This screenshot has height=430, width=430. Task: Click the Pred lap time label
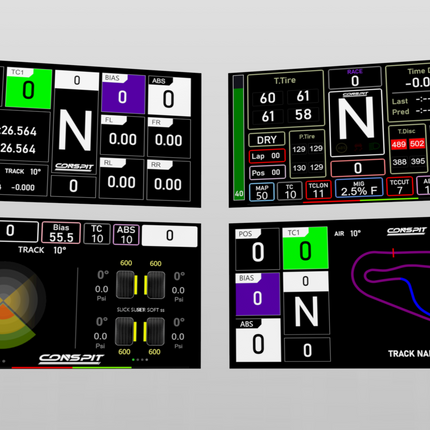coord(400,112)
